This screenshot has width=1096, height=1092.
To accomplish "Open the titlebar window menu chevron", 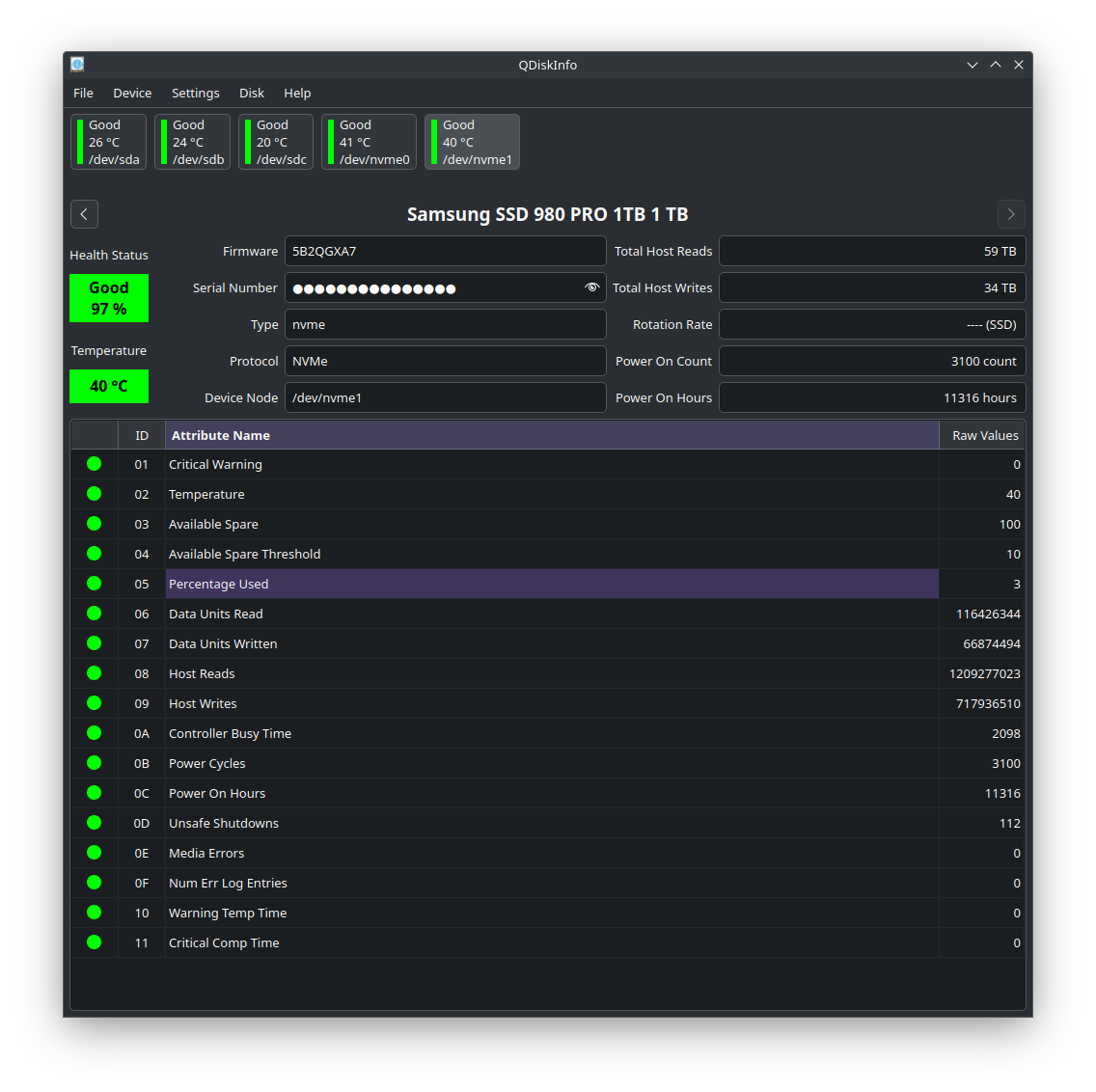I will tap(972, 64).
